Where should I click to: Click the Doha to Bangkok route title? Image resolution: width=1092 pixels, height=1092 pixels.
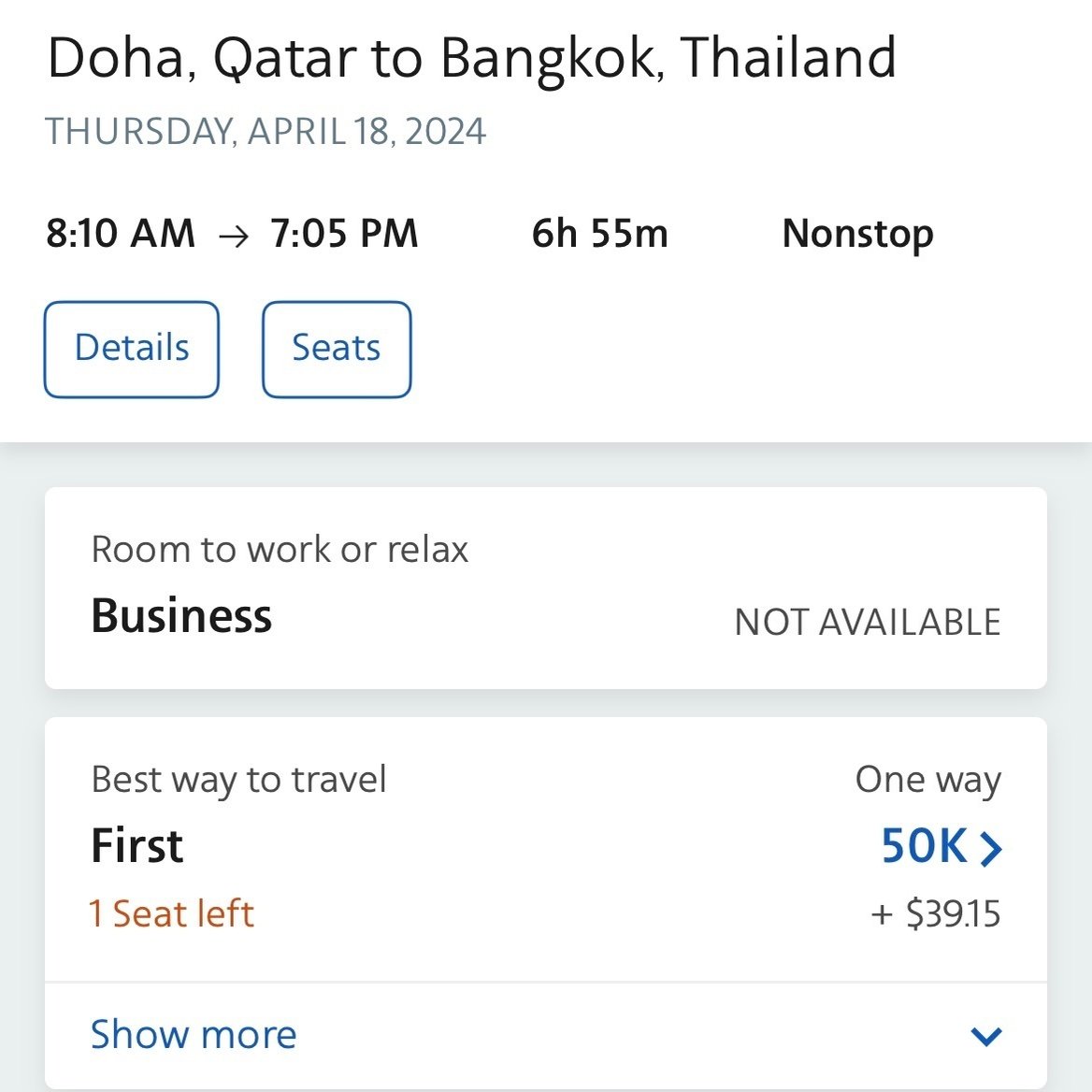471,60
